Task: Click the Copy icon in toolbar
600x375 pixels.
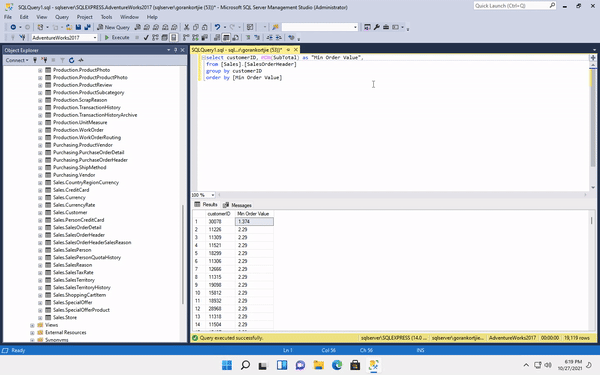Action: (196, 27)
